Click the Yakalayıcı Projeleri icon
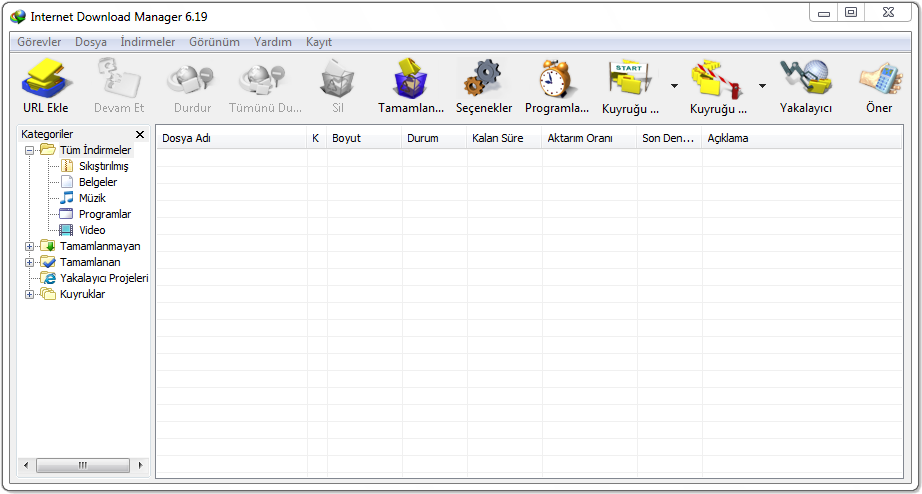922x494 pixels. [x=48, y=278]
